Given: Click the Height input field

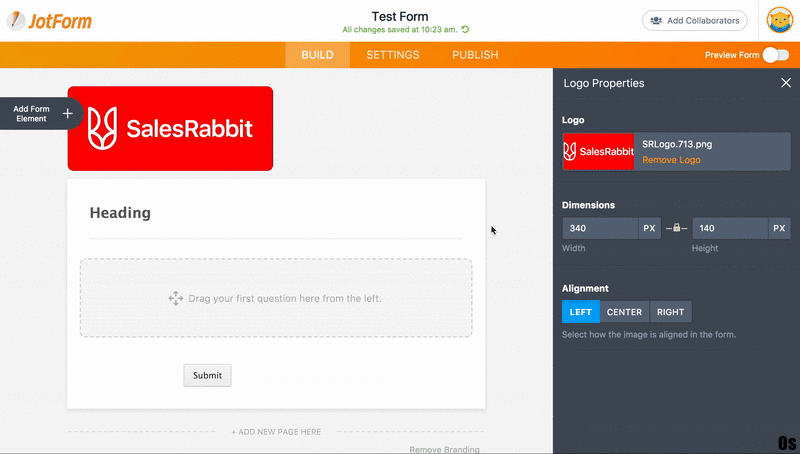Looking at the screenshot, I should pos(730,228).
